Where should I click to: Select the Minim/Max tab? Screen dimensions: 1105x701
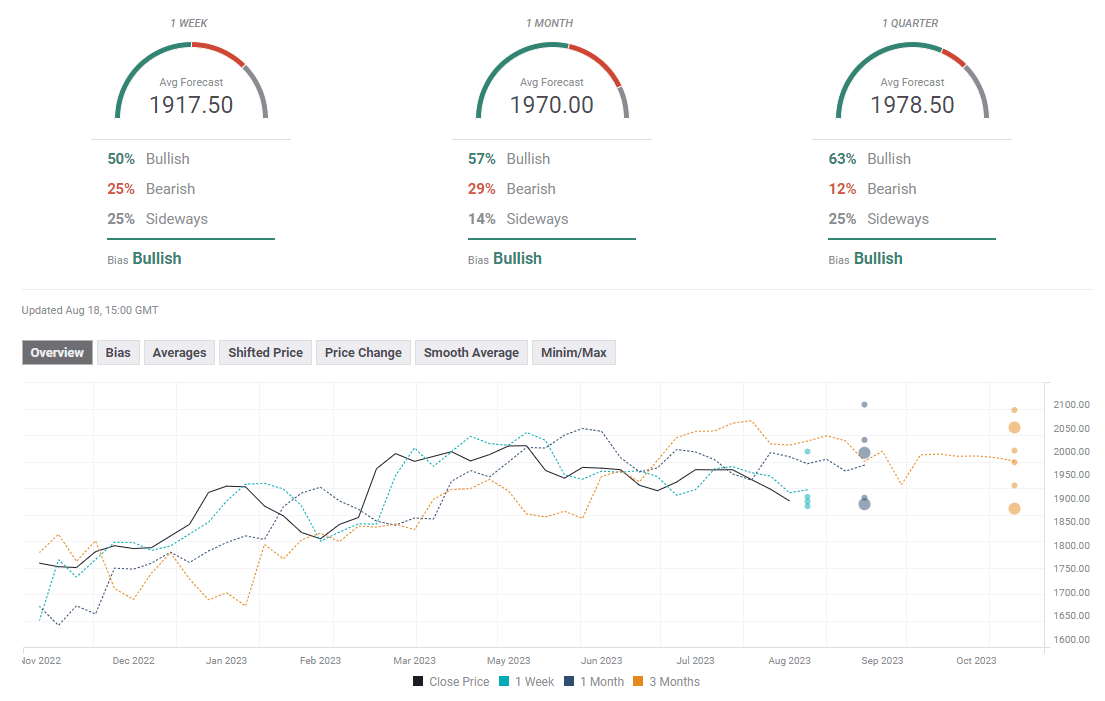click(574, 353)
